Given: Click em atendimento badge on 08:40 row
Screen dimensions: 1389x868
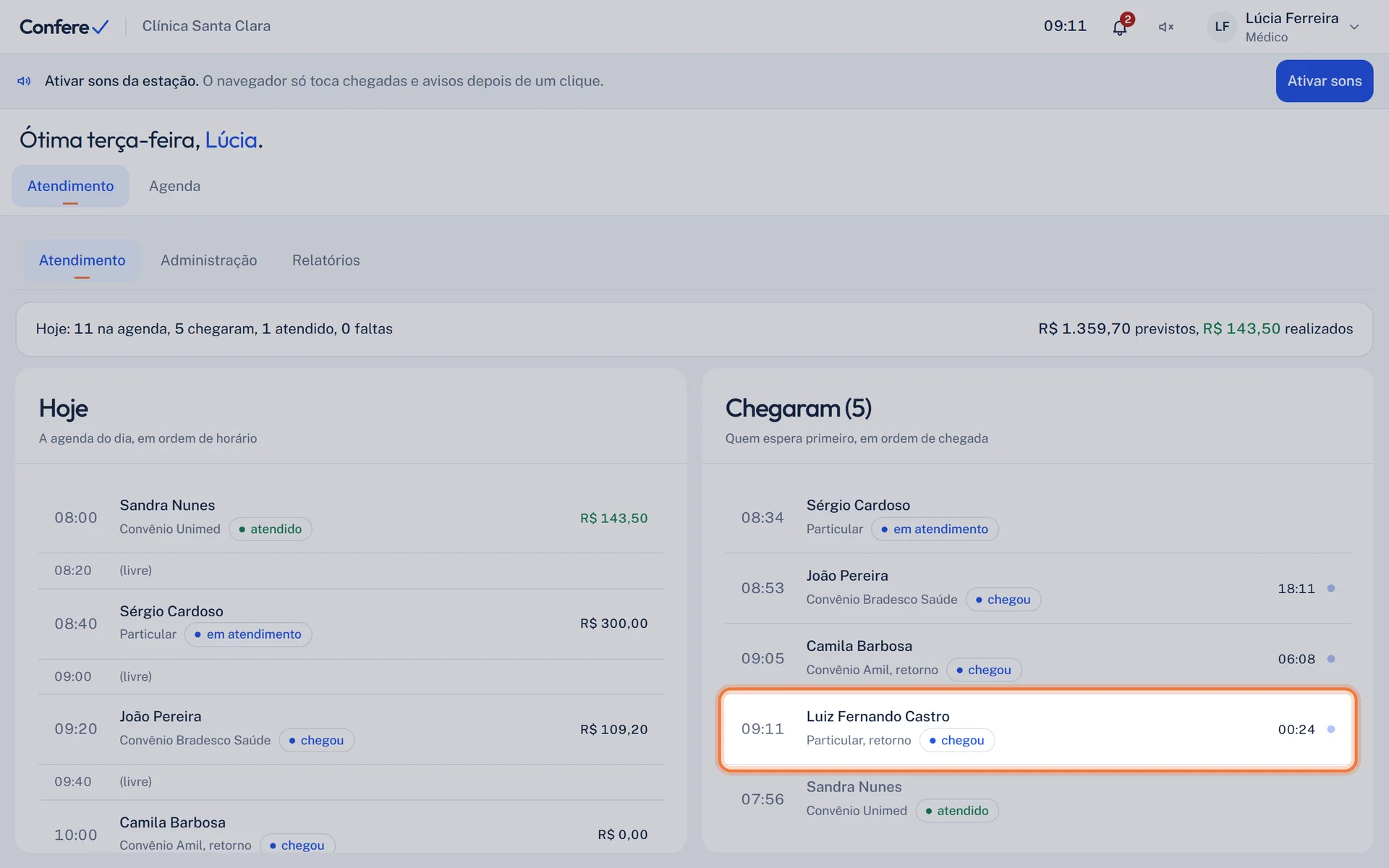Looking at the screenshot, I should 248,634.
